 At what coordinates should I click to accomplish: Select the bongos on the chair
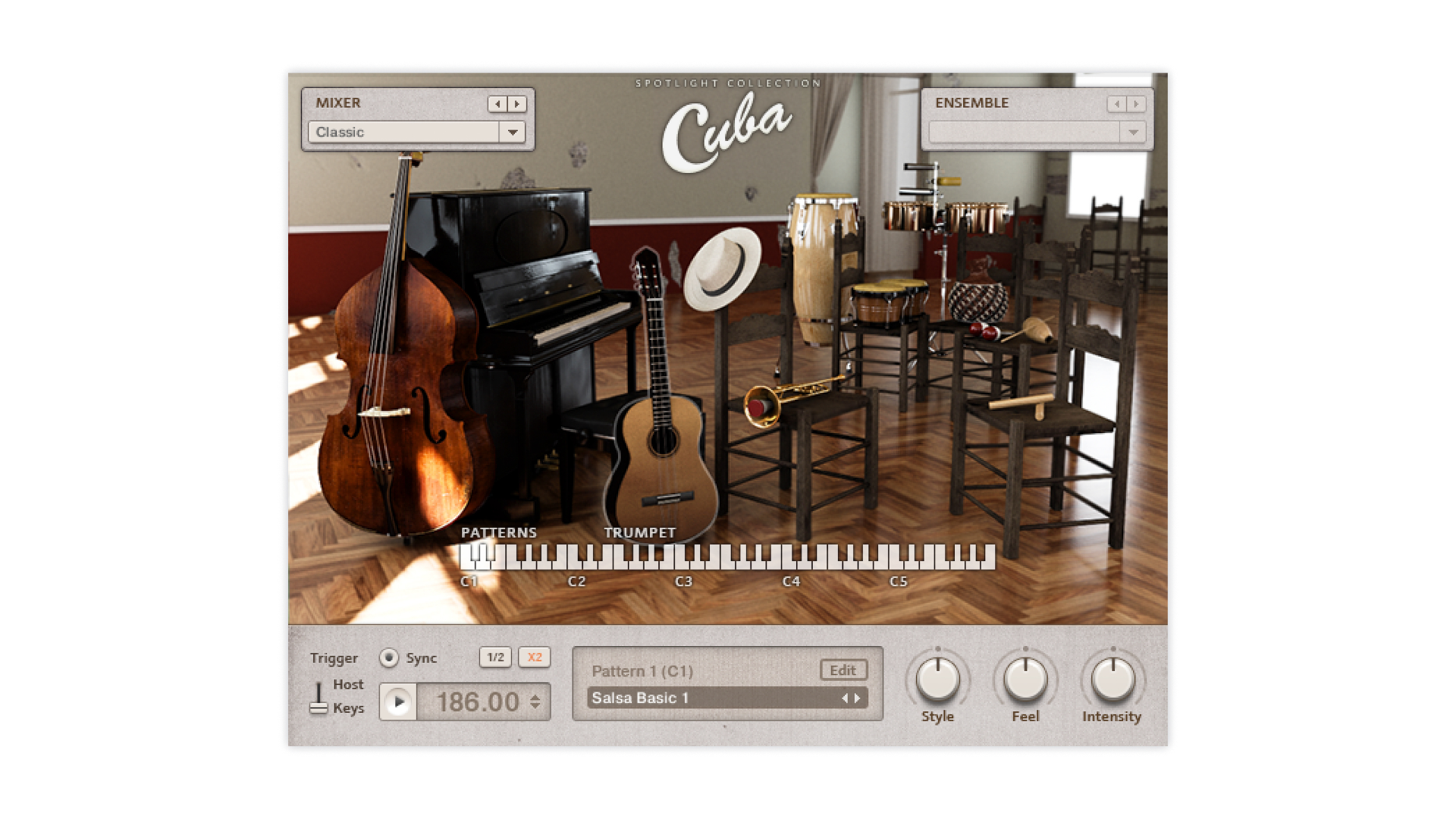pos(883,300)
